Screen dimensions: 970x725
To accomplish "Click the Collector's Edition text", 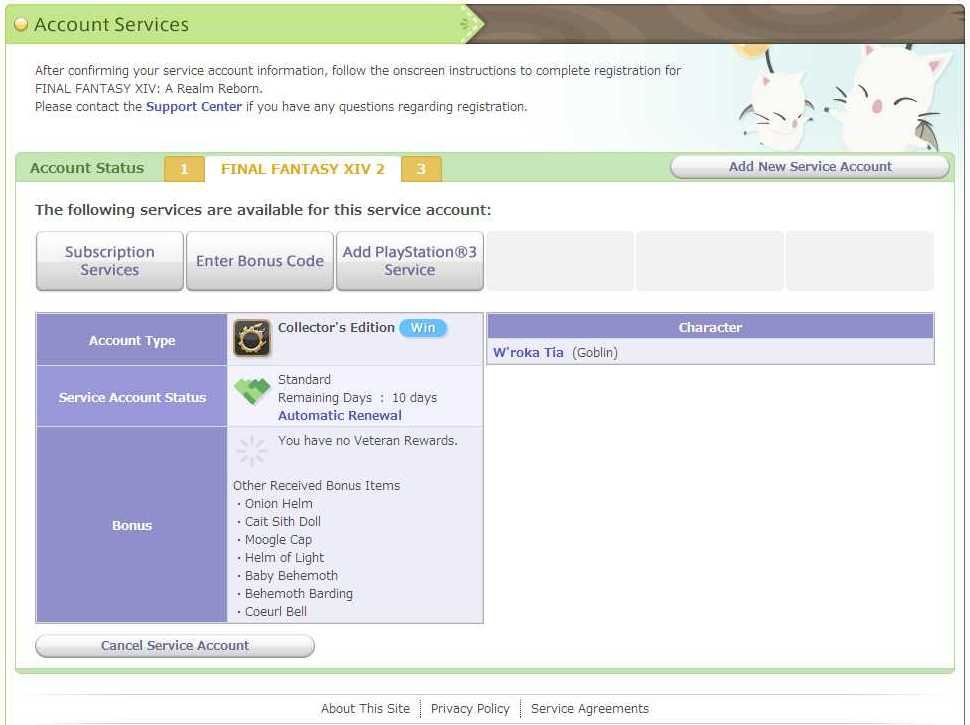I will [336, 328].
